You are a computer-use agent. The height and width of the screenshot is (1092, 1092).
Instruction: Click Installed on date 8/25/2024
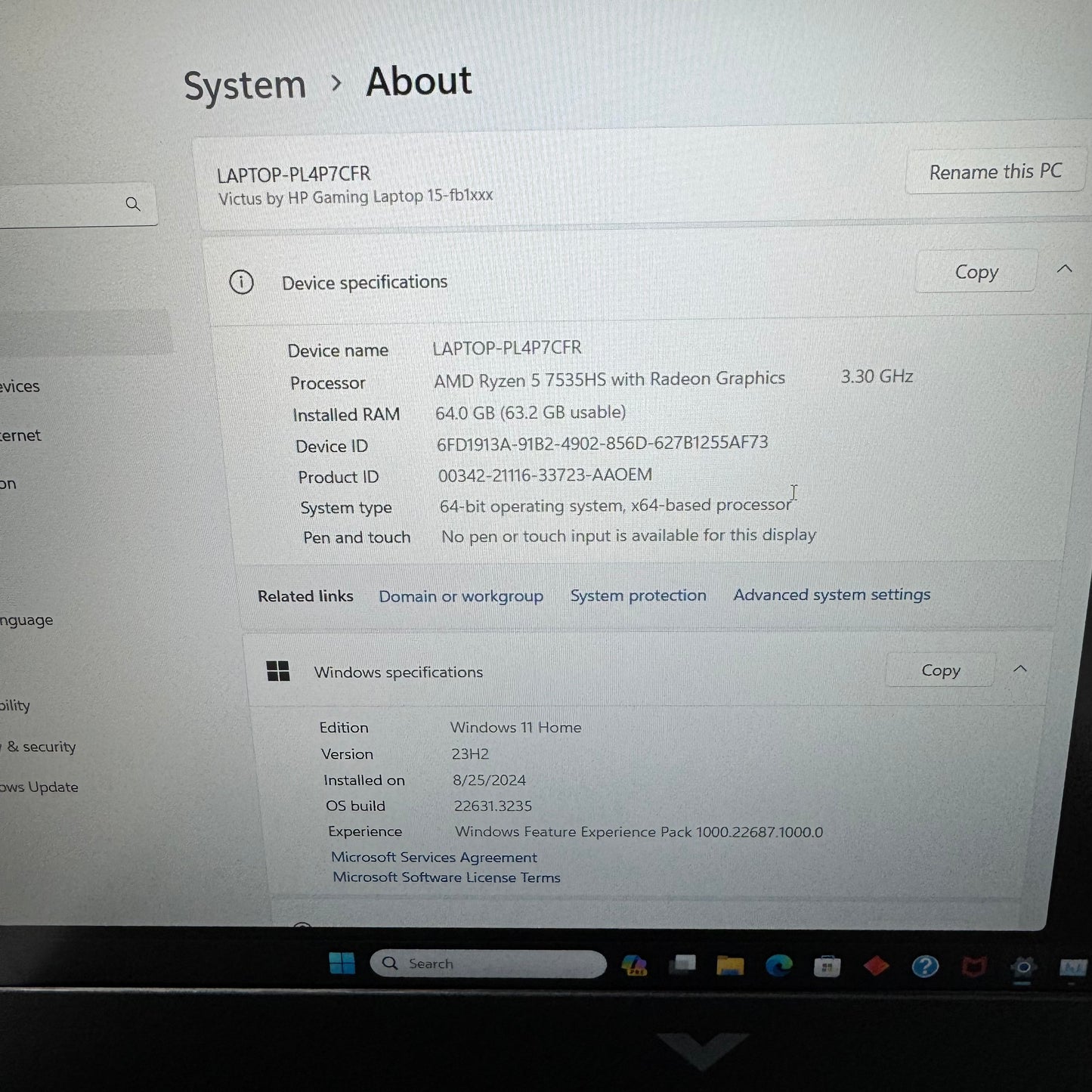tap(489, 780)
